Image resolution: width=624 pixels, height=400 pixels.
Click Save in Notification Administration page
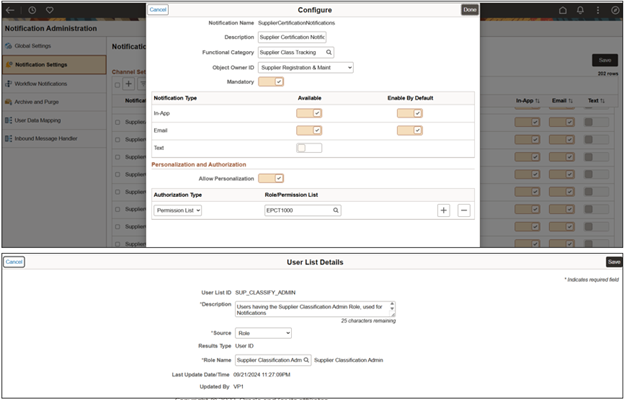pos(605,60)
